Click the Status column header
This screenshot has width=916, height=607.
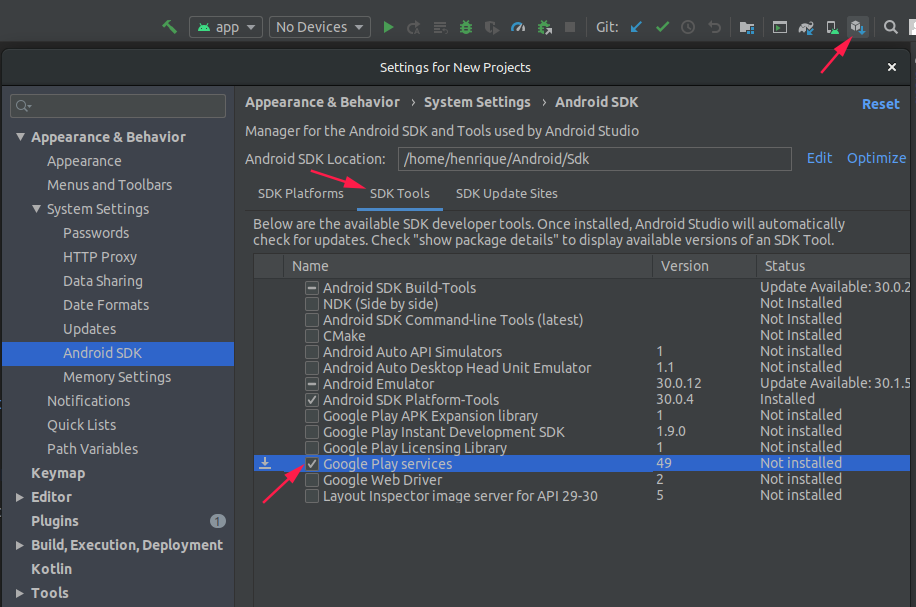833,266
